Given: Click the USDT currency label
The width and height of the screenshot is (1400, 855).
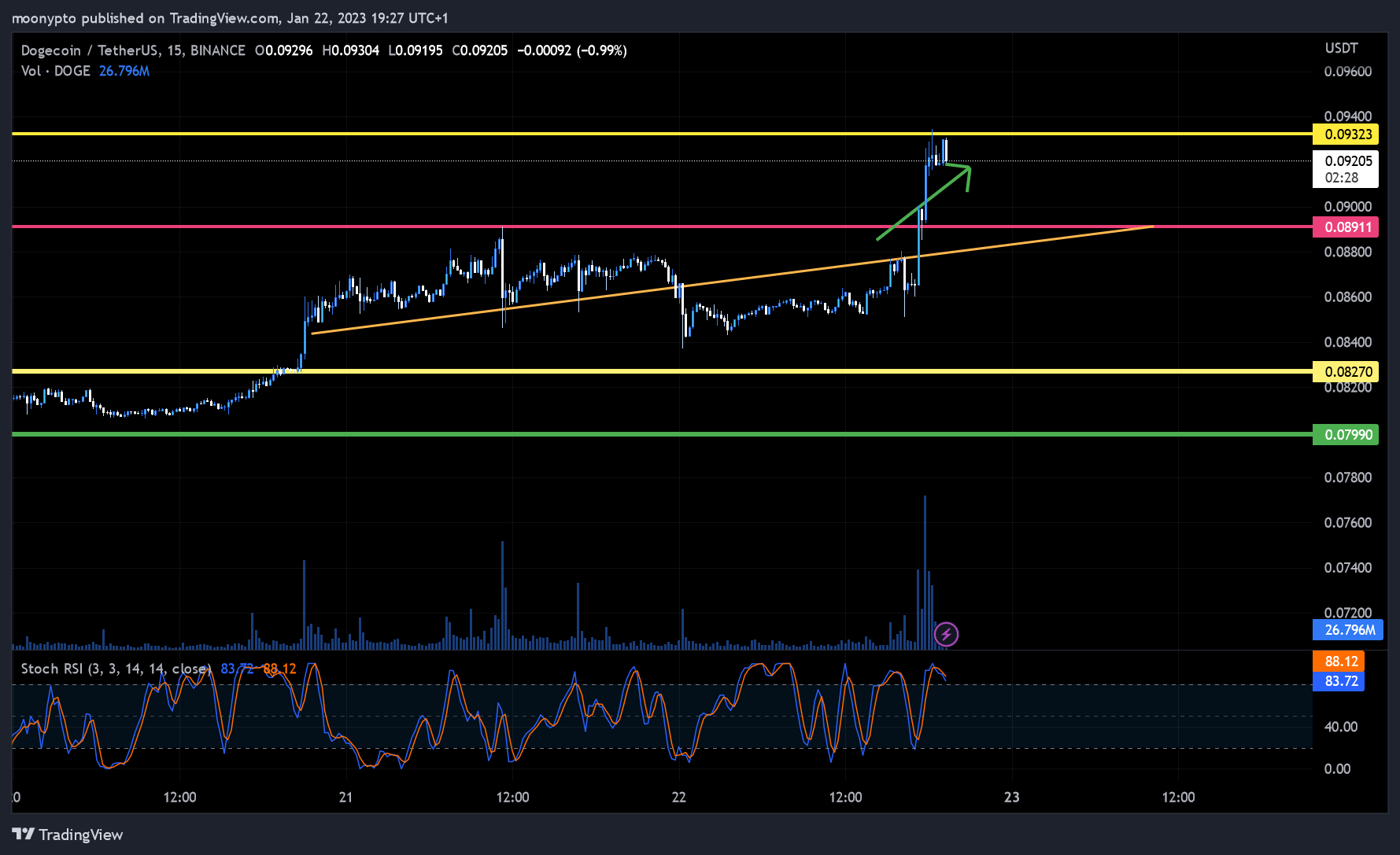Looking at the screenshot, I should 1341,48.
